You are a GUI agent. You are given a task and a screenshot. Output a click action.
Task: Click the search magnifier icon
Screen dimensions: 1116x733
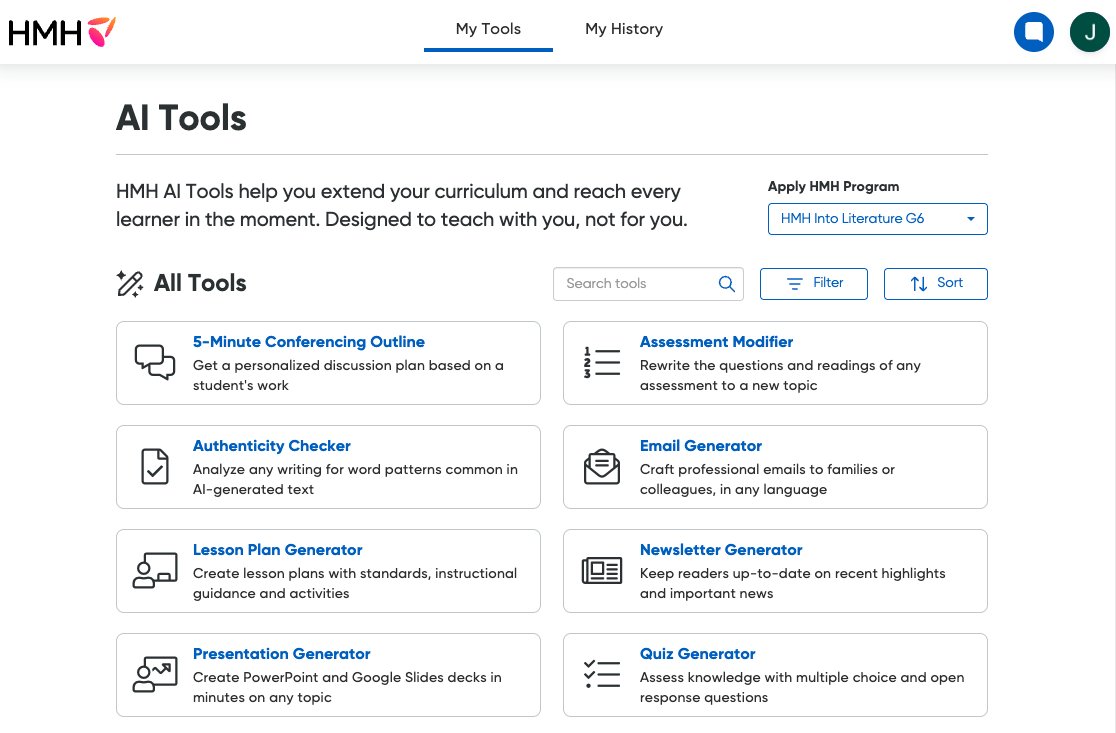coord(727,284)
